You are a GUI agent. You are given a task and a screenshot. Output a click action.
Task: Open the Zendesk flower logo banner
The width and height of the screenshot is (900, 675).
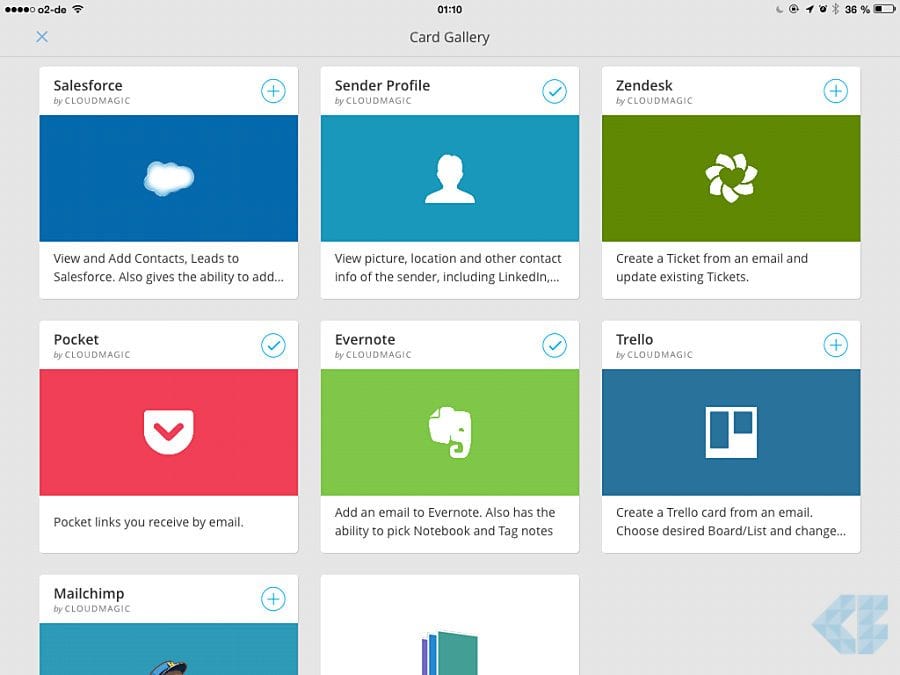pyautogui.click(x=731, y=179)
